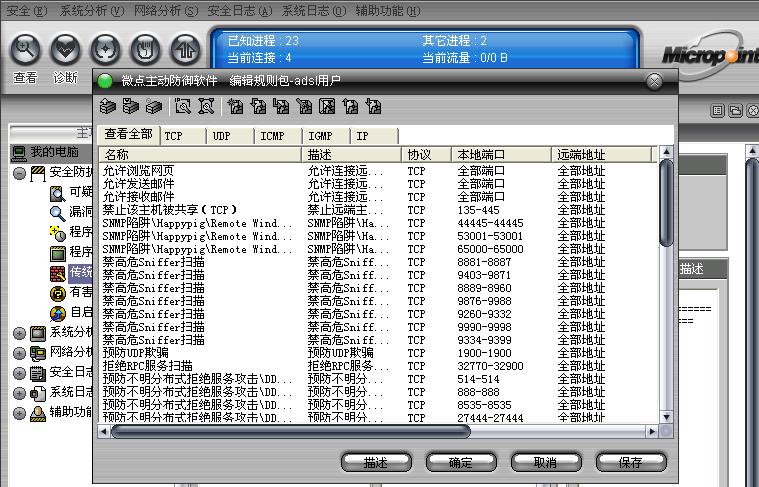Click the 保存 button
The width and height of the screenshot is (759, 487).
pyautogui.click(x=631, y=462)
